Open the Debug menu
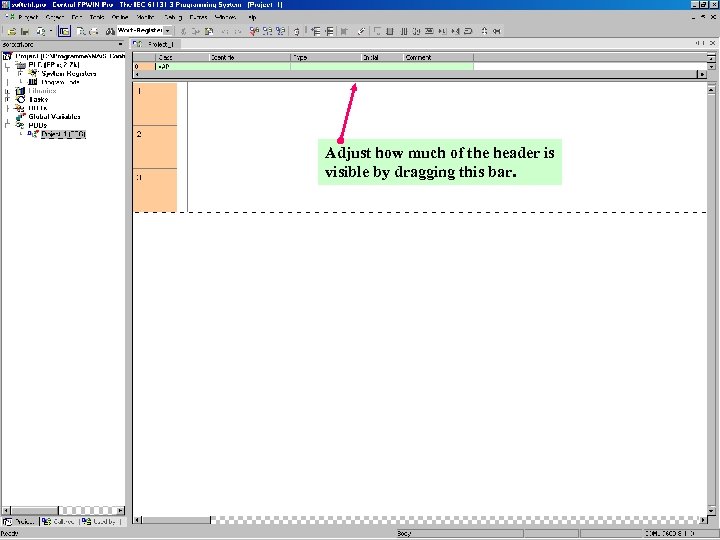The height and width of the screenshot is (540, 720). pos(173,17)
